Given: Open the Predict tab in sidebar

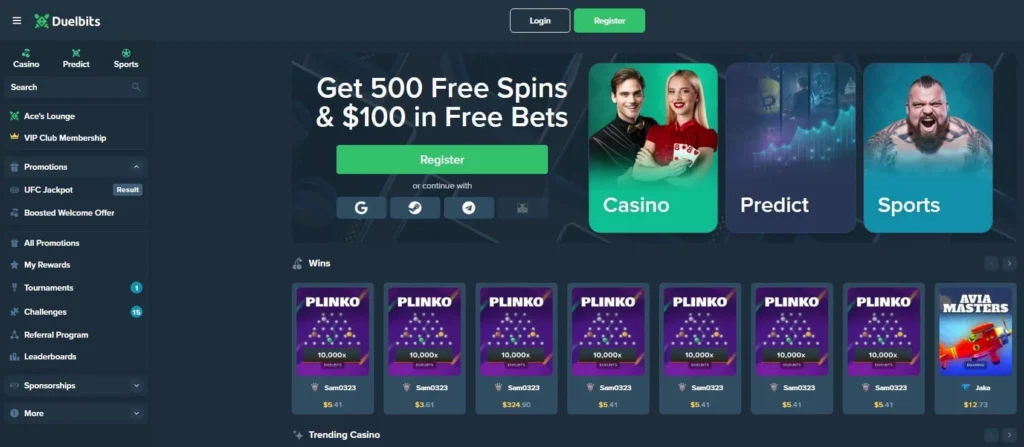Looking at the screenshot, I should pos(76,58).
